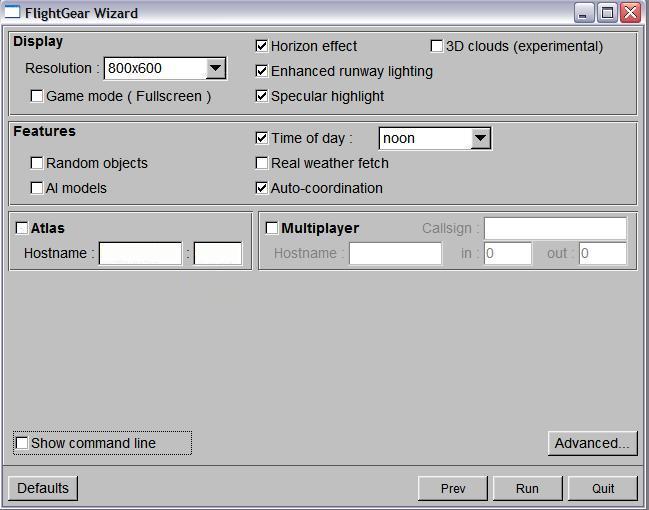649x510 pixels.
Task: Click the Multiplayer Callsign field
Action: [555, 228]
